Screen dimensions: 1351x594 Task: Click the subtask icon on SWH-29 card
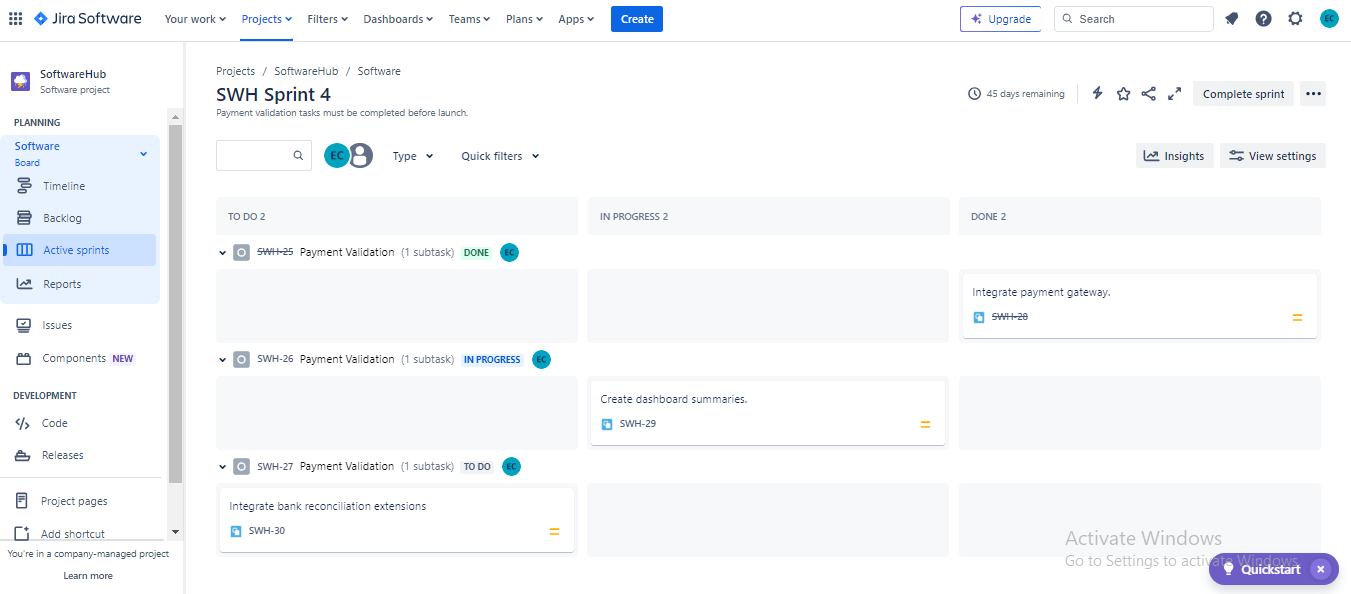[607, 424]
